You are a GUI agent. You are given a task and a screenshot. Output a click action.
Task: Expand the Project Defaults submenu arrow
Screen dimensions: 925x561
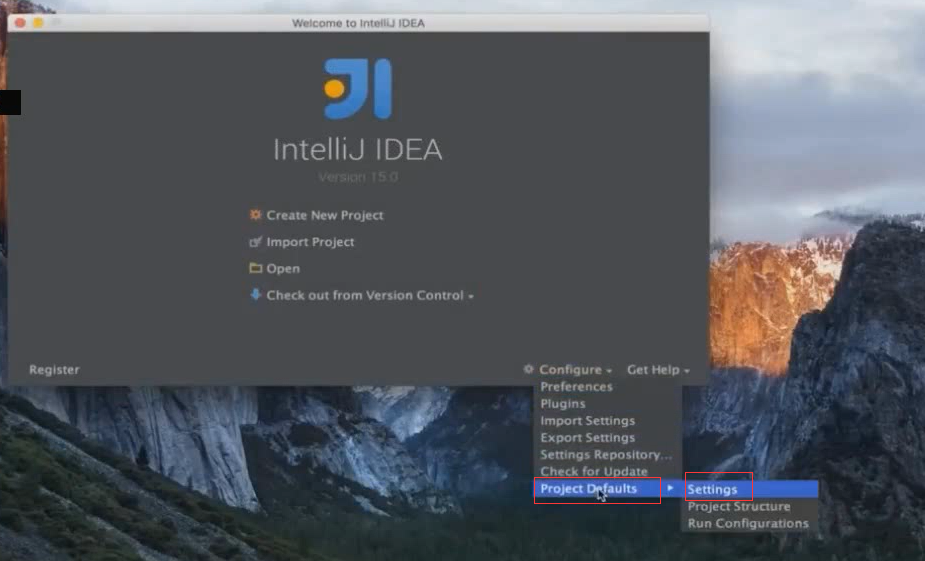670,488
